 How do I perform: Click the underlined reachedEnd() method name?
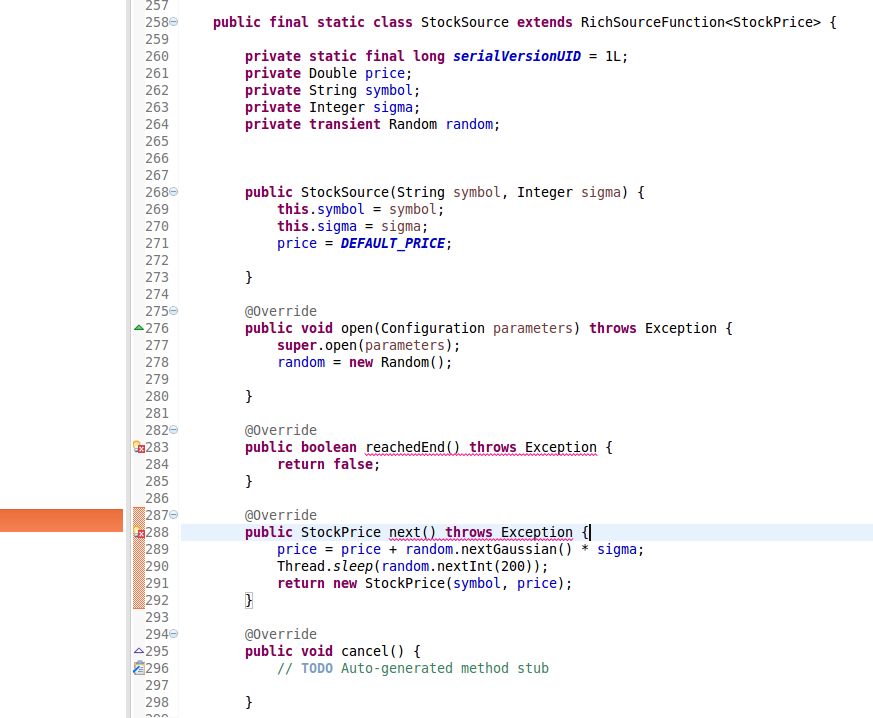411,447
